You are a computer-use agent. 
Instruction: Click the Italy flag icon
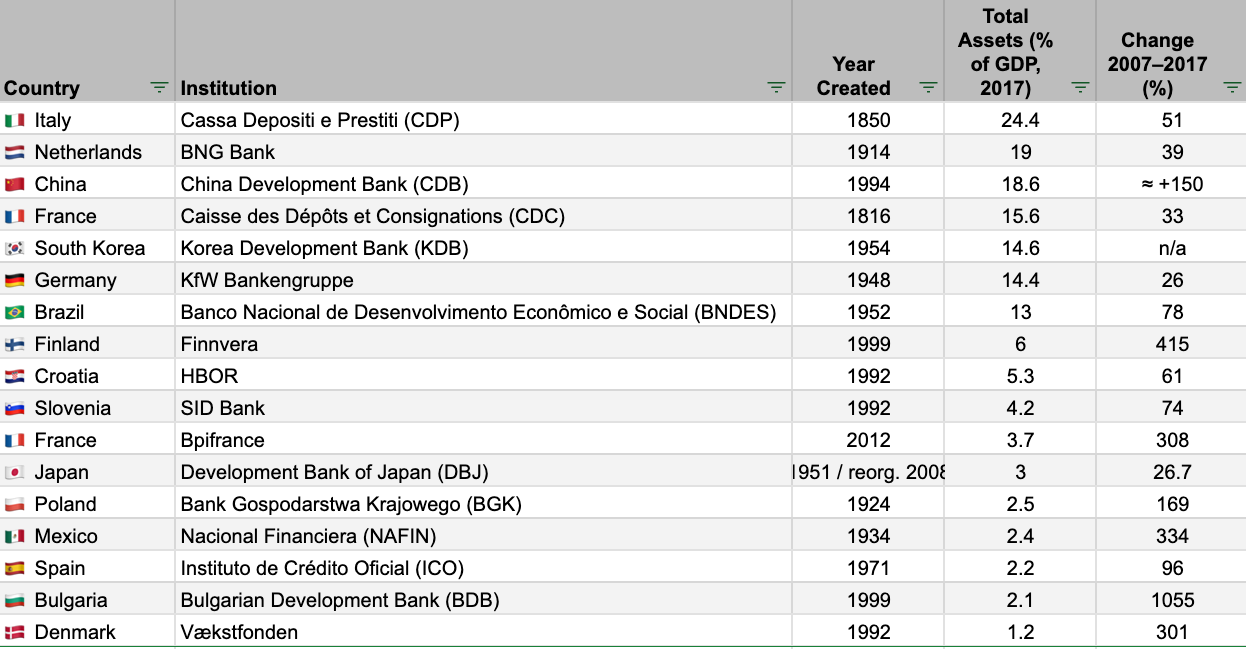click(x=15, y=120)
